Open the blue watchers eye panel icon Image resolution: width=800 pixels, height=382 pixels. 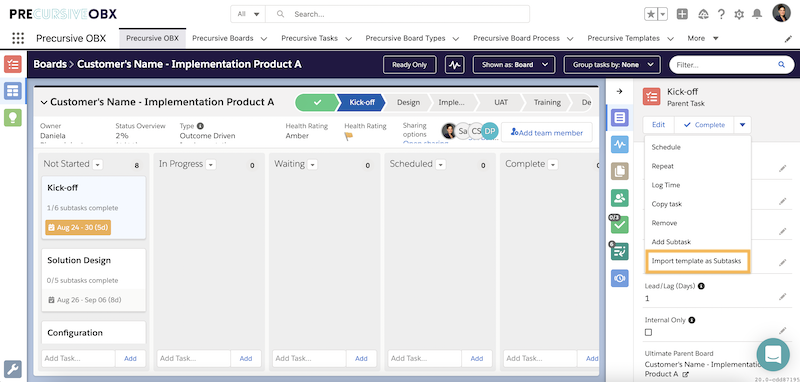(619, 278)
